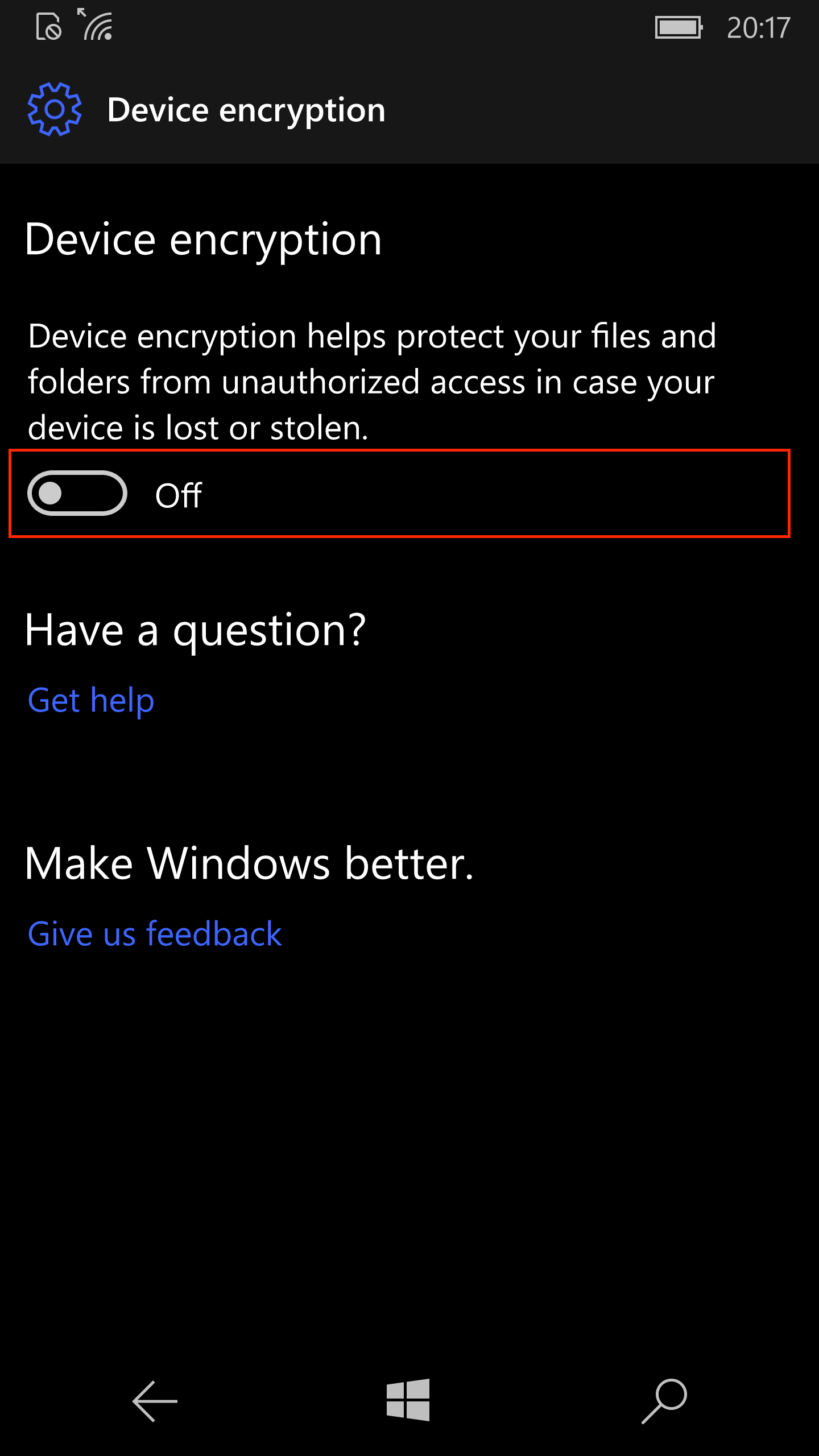Click the Device encryption title in the header bar
The width and height of the screenshot is (819, 1456).
(246, 110)
